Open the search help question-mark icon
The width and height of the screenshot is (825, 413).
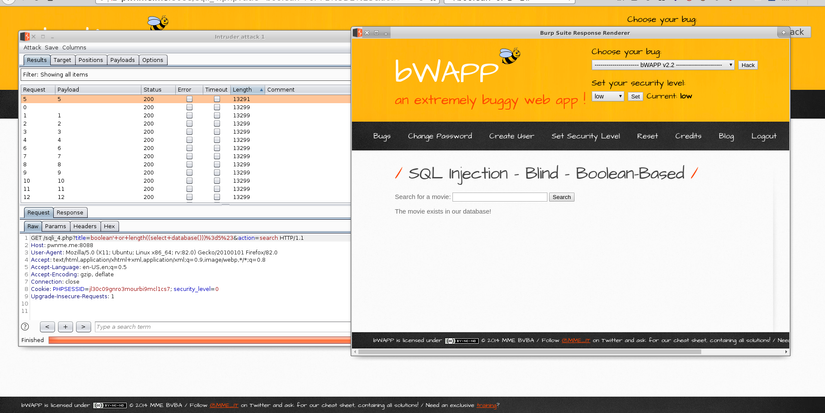25,327
